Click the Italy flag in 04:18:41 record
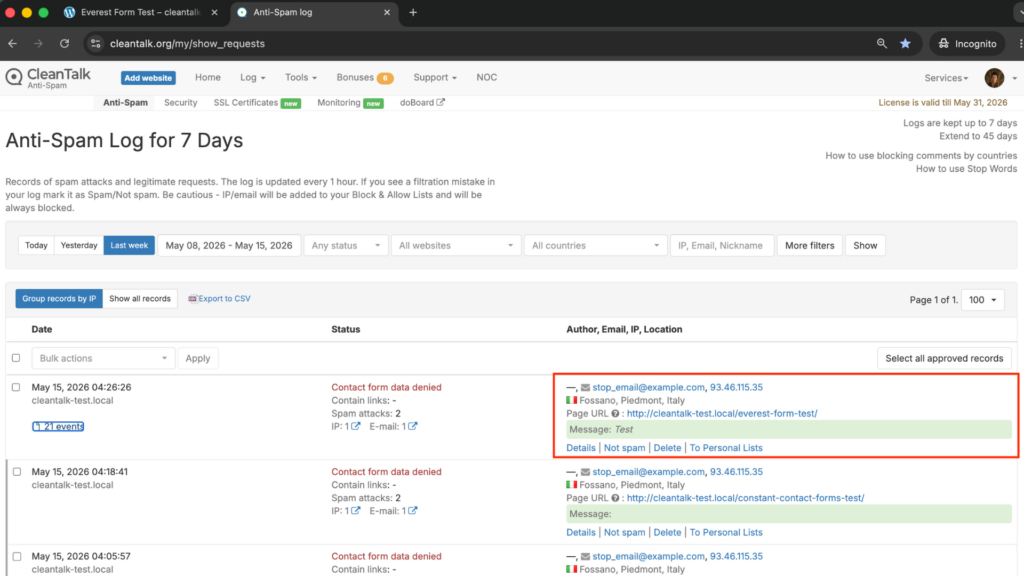 click(x=571, y=485)
